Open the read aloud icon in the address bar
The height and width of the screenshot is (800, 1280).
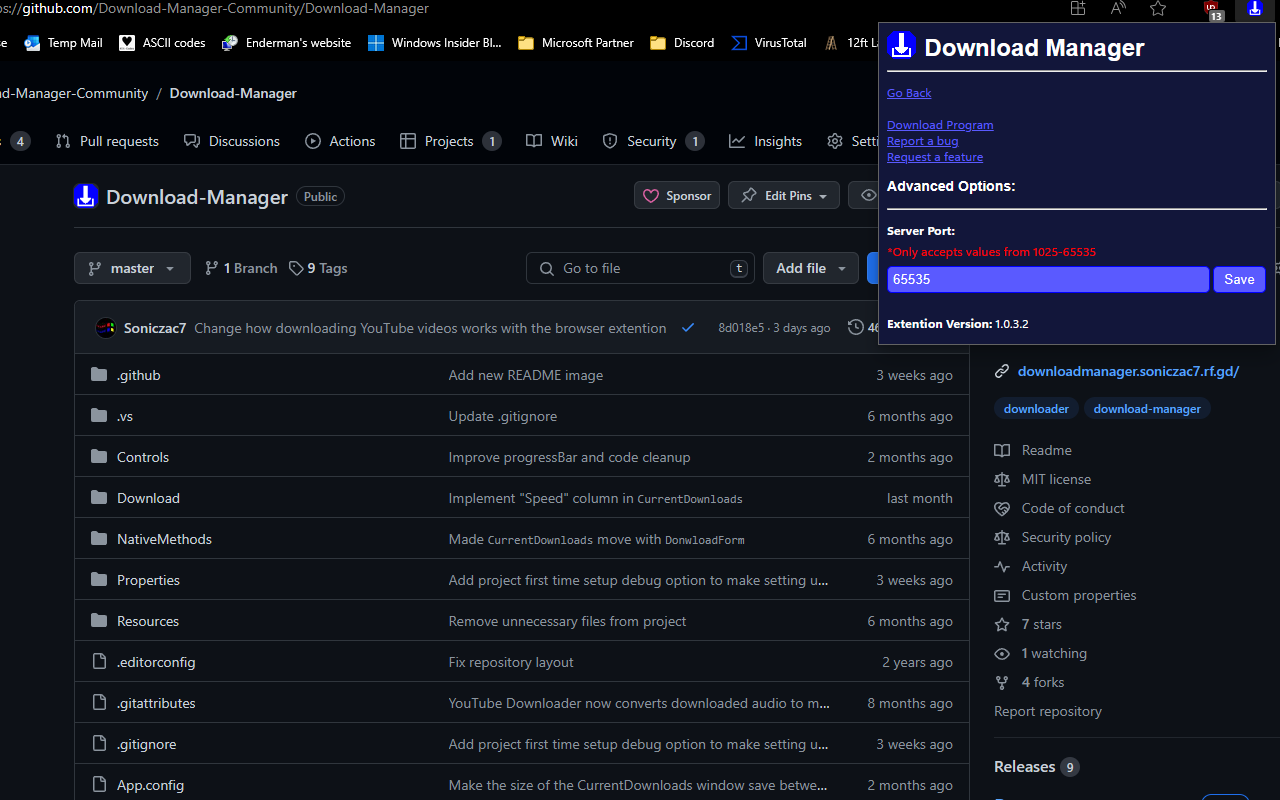coord(1118,9)
